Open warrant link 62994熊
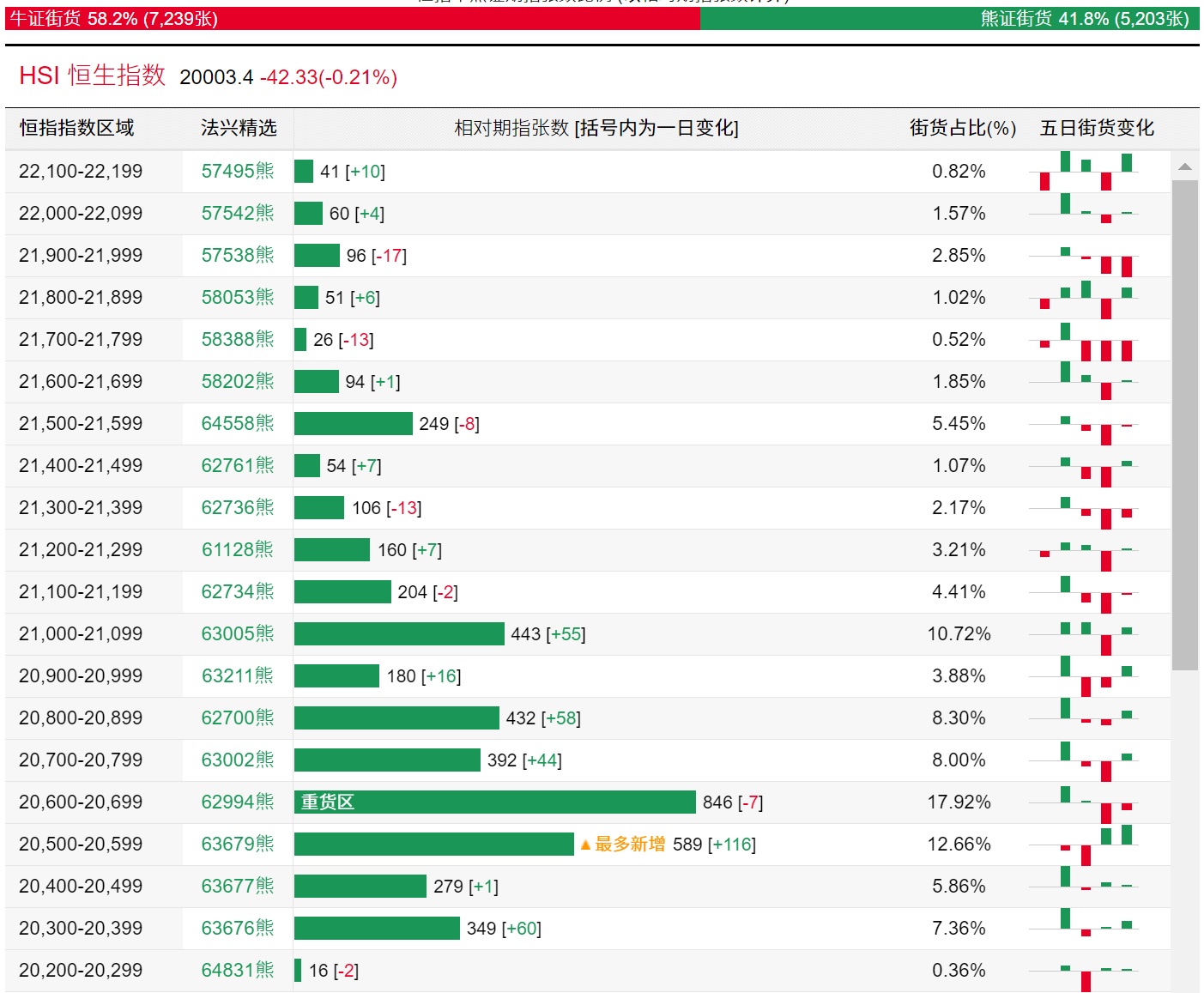Image resolution: width=1204 pixels, height=993 pixels. (x=238, y=802)
